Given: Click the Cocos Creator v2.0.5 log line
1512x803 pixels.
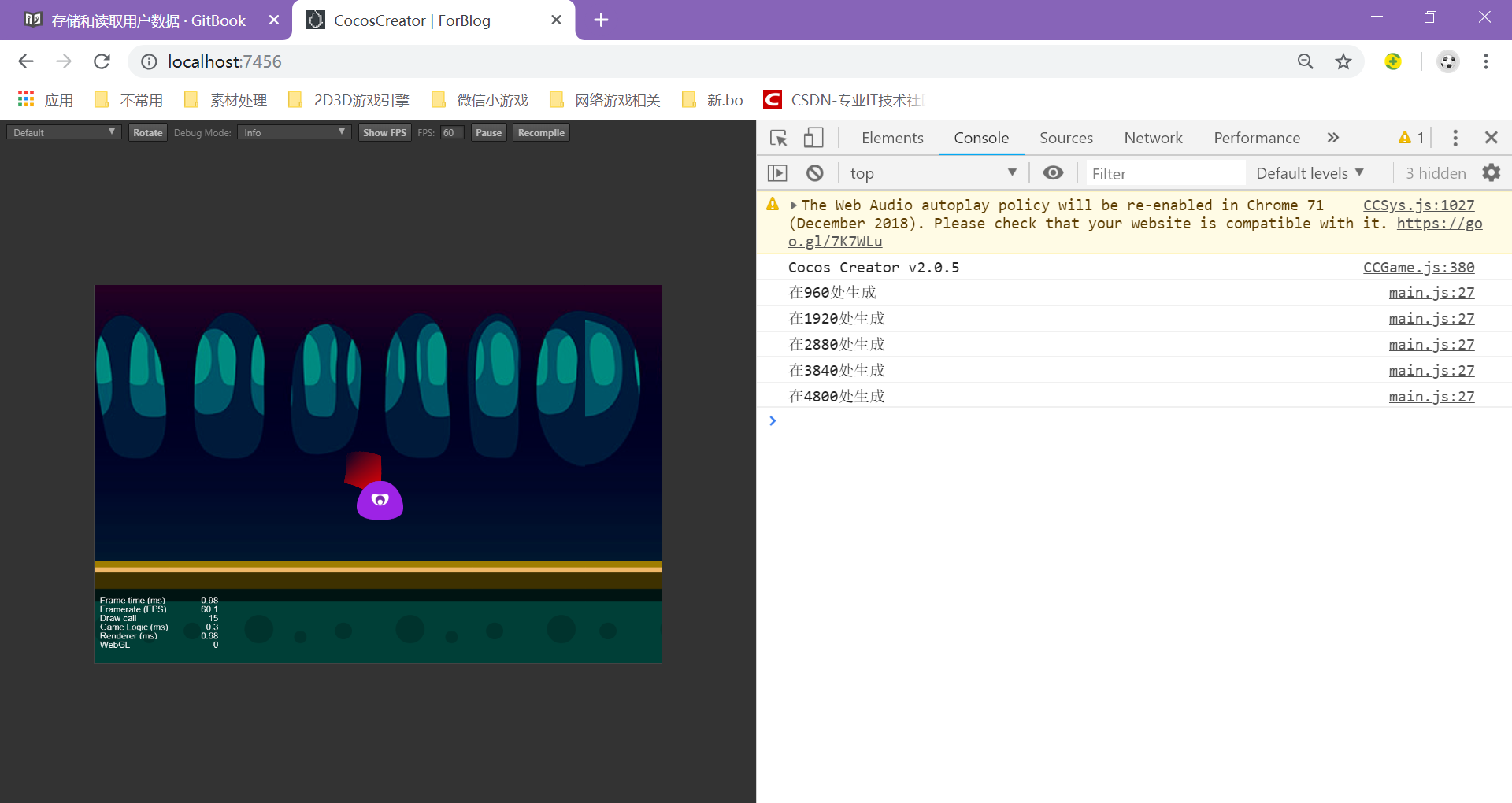Looking at the screenshot, I should (873, 268).
